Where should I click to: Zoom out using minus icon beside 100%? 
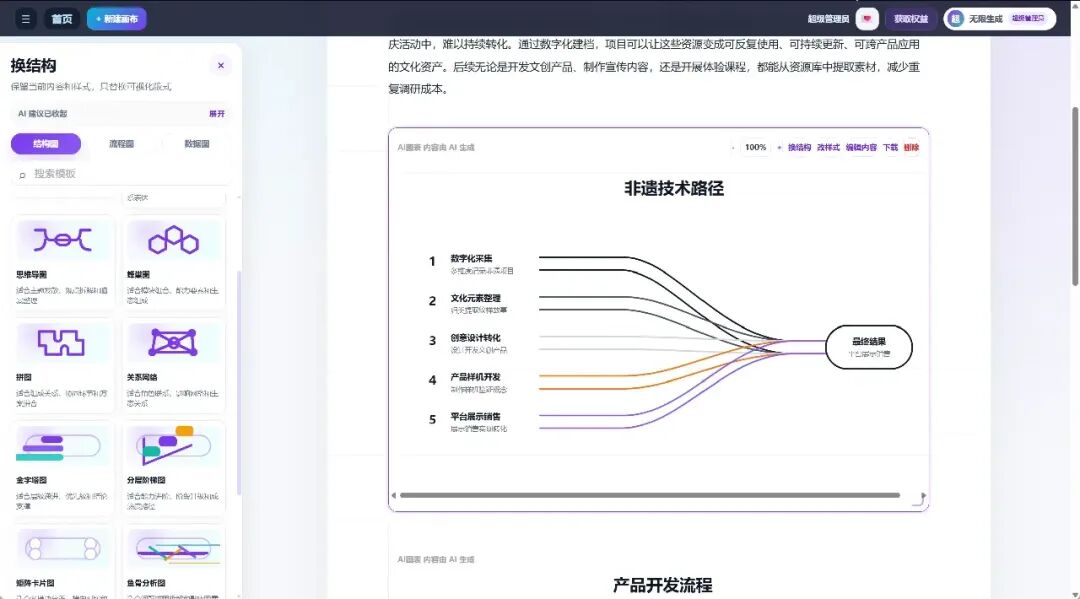[x=733, y=147]
